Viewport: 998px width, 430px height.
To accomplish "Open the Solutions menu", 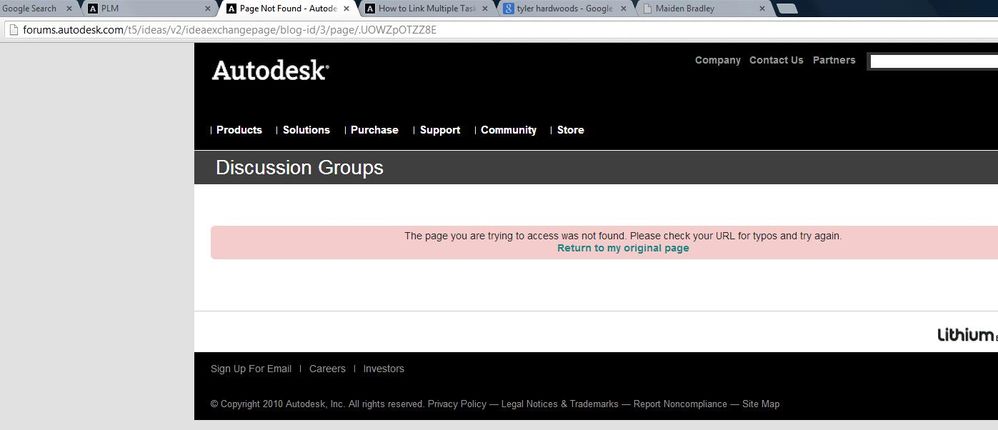I will point(306,130).
